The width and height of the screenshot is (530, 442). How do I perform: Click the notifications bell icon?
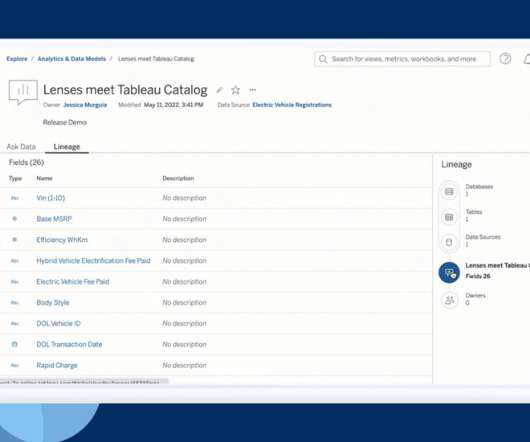(x=527, y=59)
